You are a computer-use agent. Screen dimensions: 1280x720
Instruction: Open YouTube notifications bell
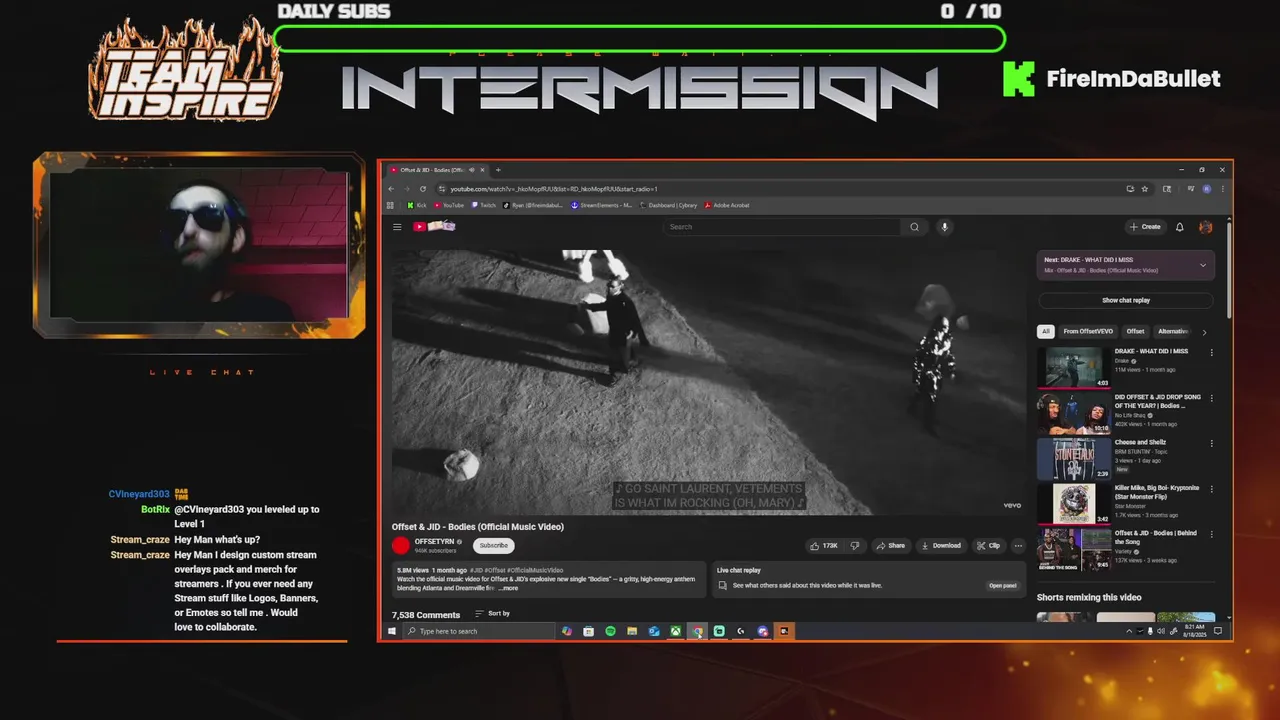(x=1180, y=227)
